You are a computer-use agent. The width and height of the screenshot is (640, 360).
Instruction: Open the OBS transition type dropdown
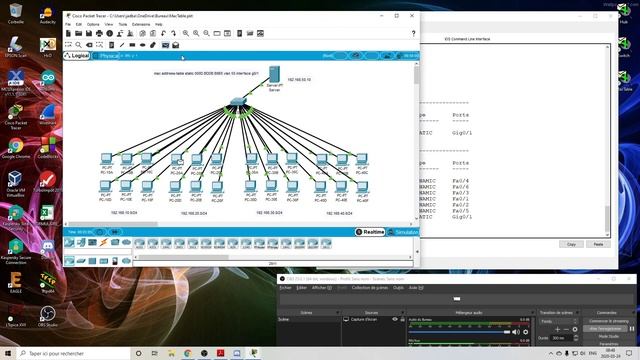[x=559, y=322]
